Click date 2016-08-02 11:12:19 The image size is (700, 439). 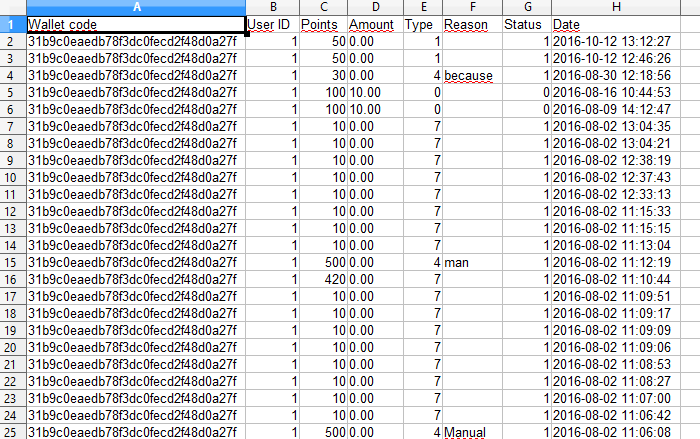tap(616, 262)
